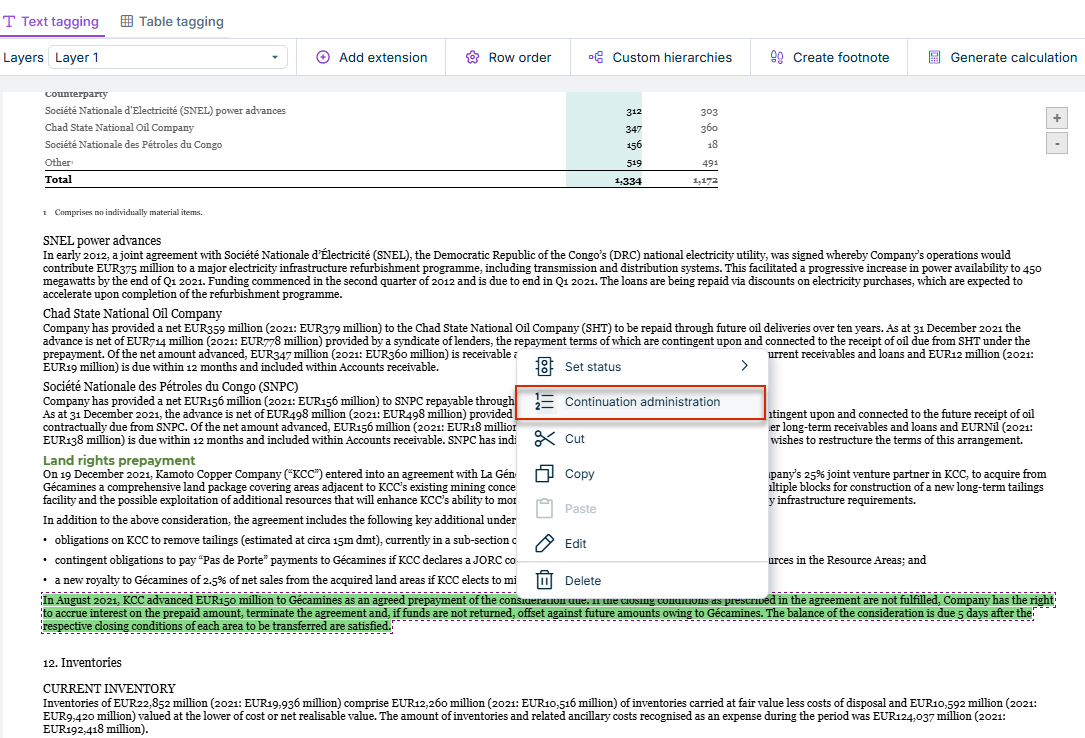This screenshot has width=1085, height=738.
Task: Click the Copy icon
Action: pos(545,474)
